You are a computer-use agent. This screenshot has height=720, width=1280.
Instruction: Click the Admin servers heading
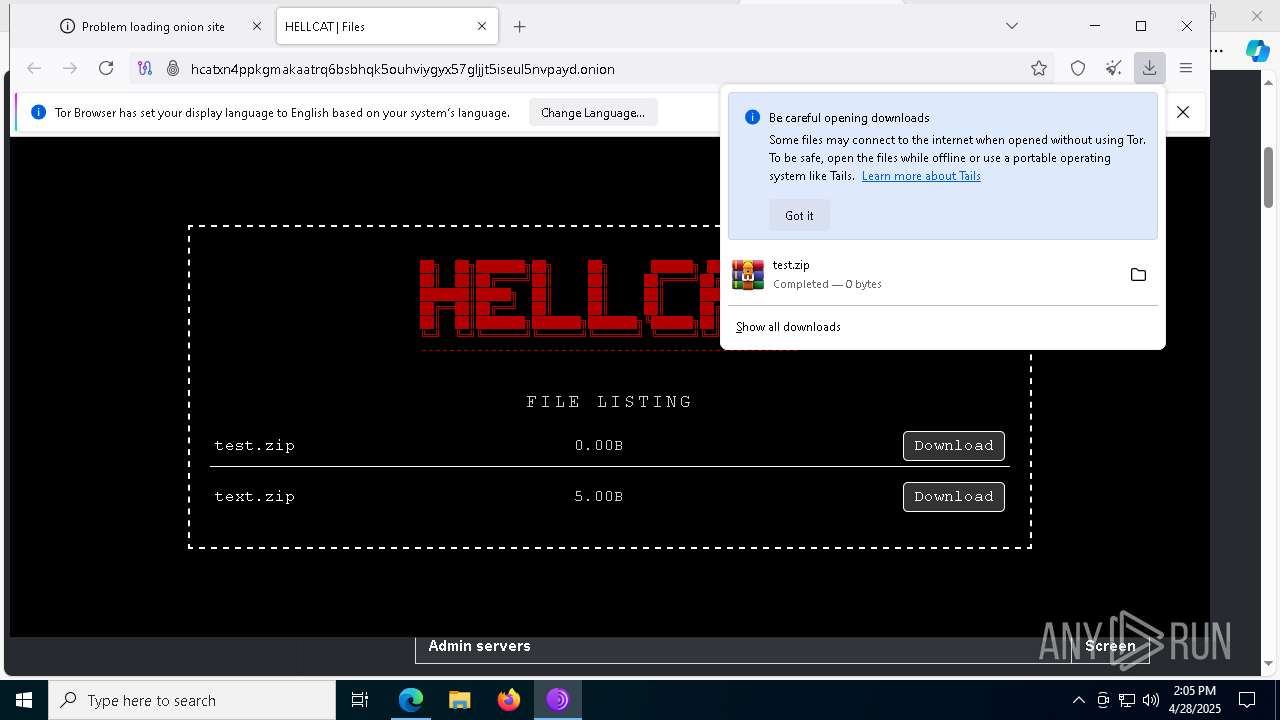tap(479, 646)
